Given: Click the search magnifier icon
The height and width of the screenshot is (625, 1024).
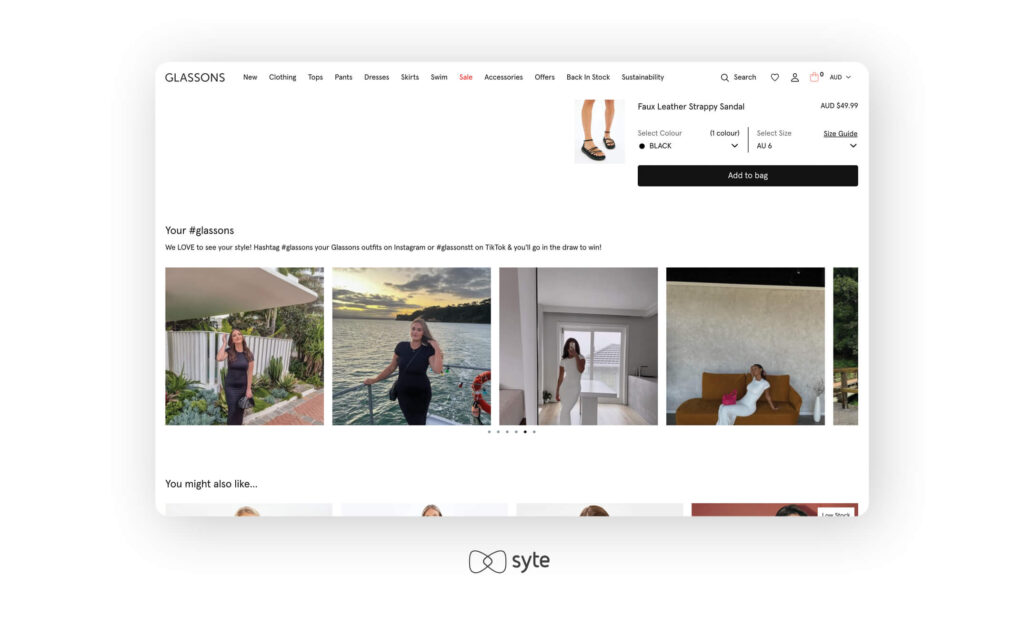Looking at the screenshot, I should pyautogui.click(x=724, y=77).
